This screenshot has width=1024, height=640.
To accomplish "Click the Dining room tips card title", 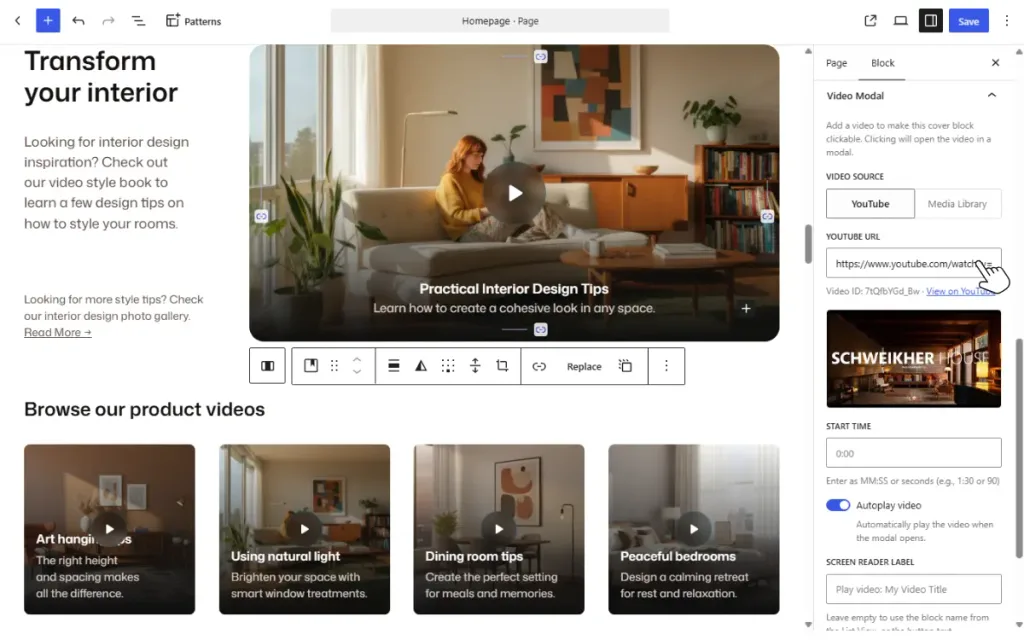I will (474, 556).
